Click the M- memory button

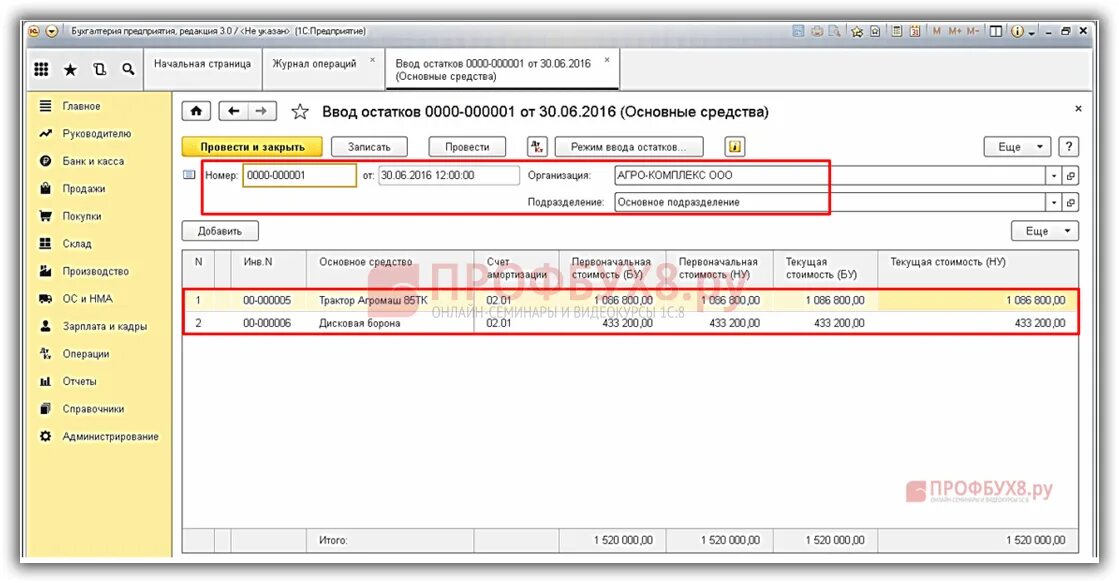pos(973,31)
